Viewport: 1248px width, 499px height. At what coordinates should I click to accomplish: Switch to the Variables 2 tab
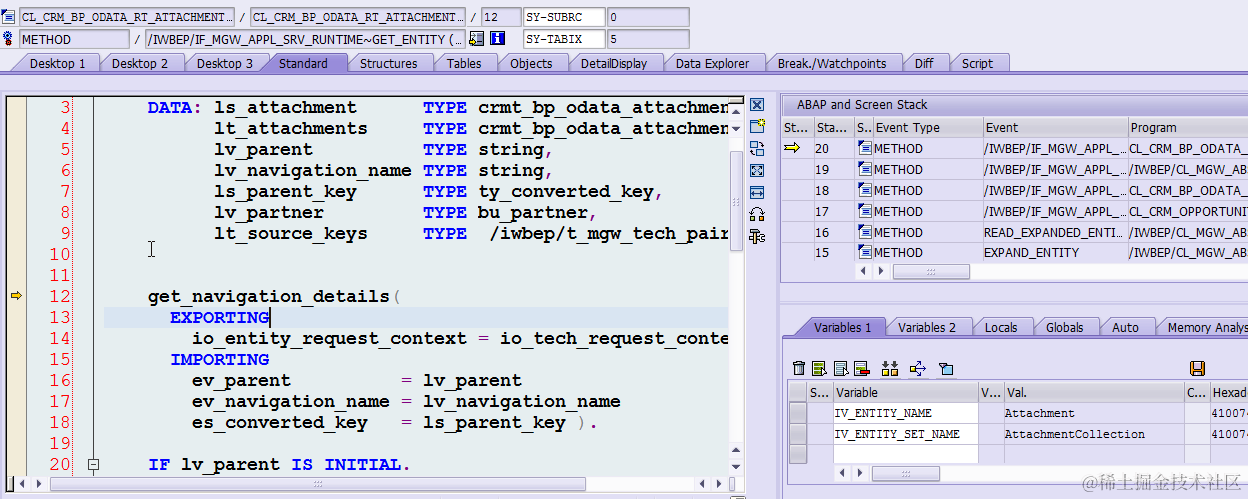click(x=927, y=327)
